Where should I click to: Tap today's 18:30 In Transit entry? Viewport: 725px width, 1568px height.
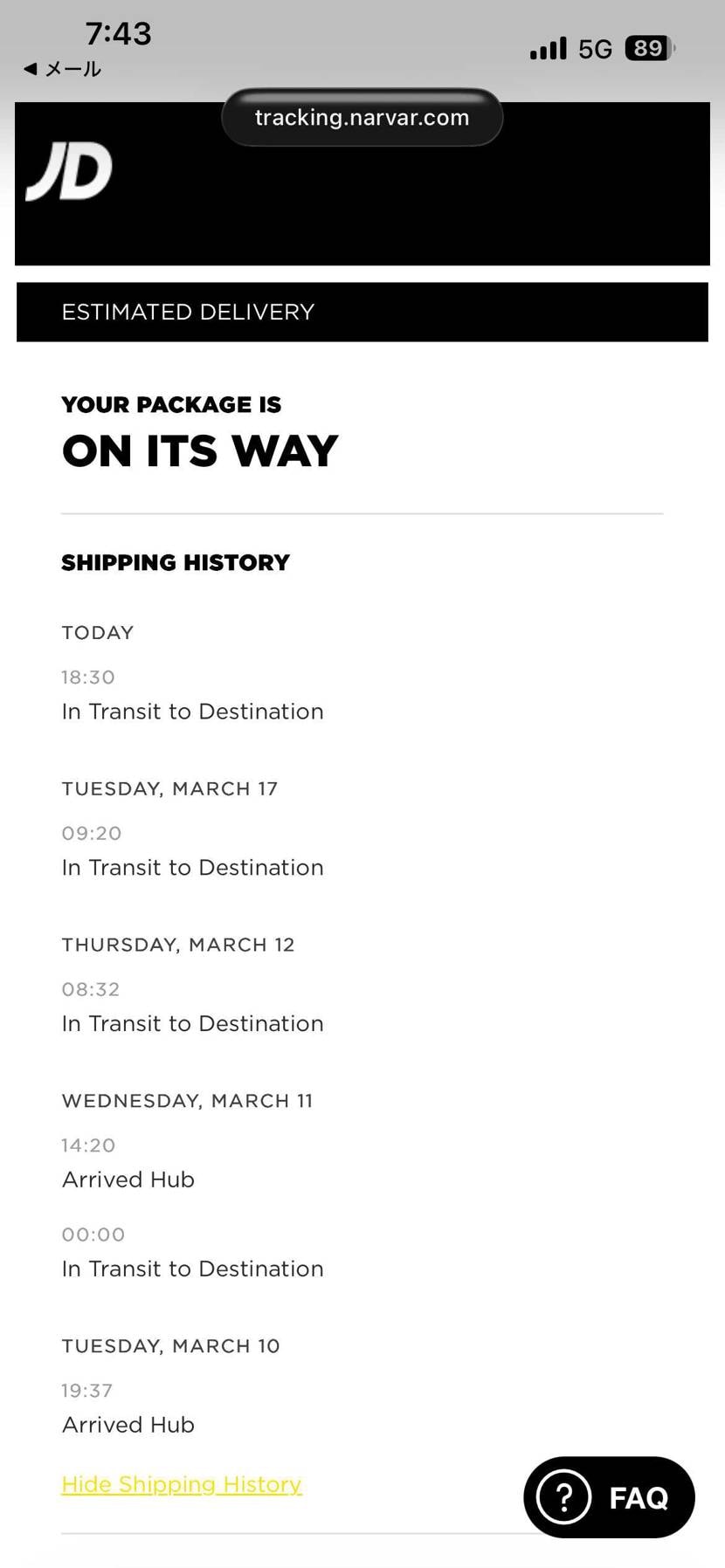(x=192, y=711)
